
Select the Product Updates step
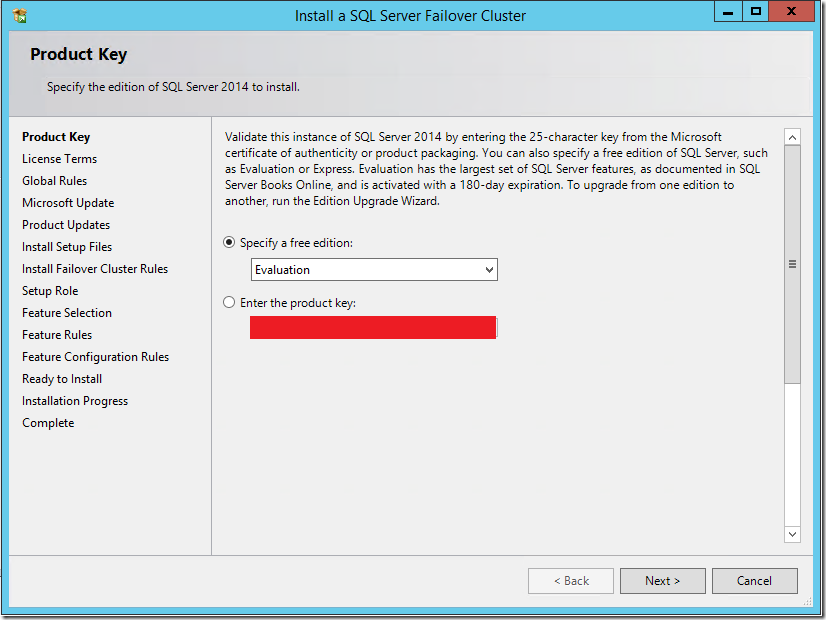66,225
